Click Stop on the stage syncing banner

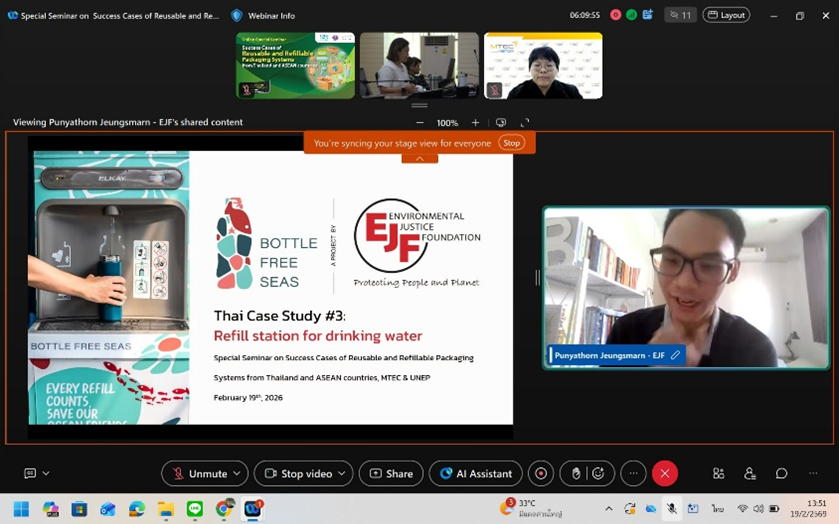512,143
